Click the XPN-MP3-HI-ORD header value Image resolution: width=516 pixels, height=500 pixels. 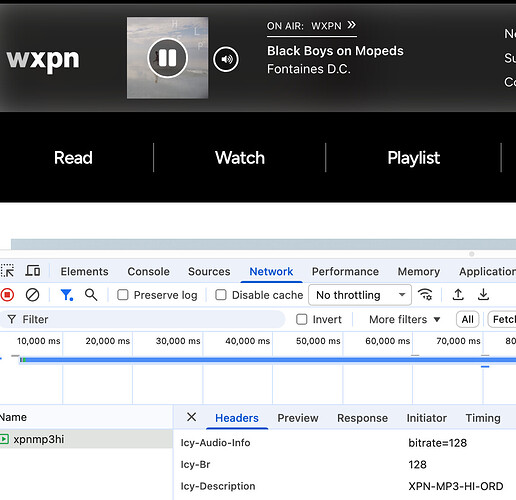click(456, 486)
